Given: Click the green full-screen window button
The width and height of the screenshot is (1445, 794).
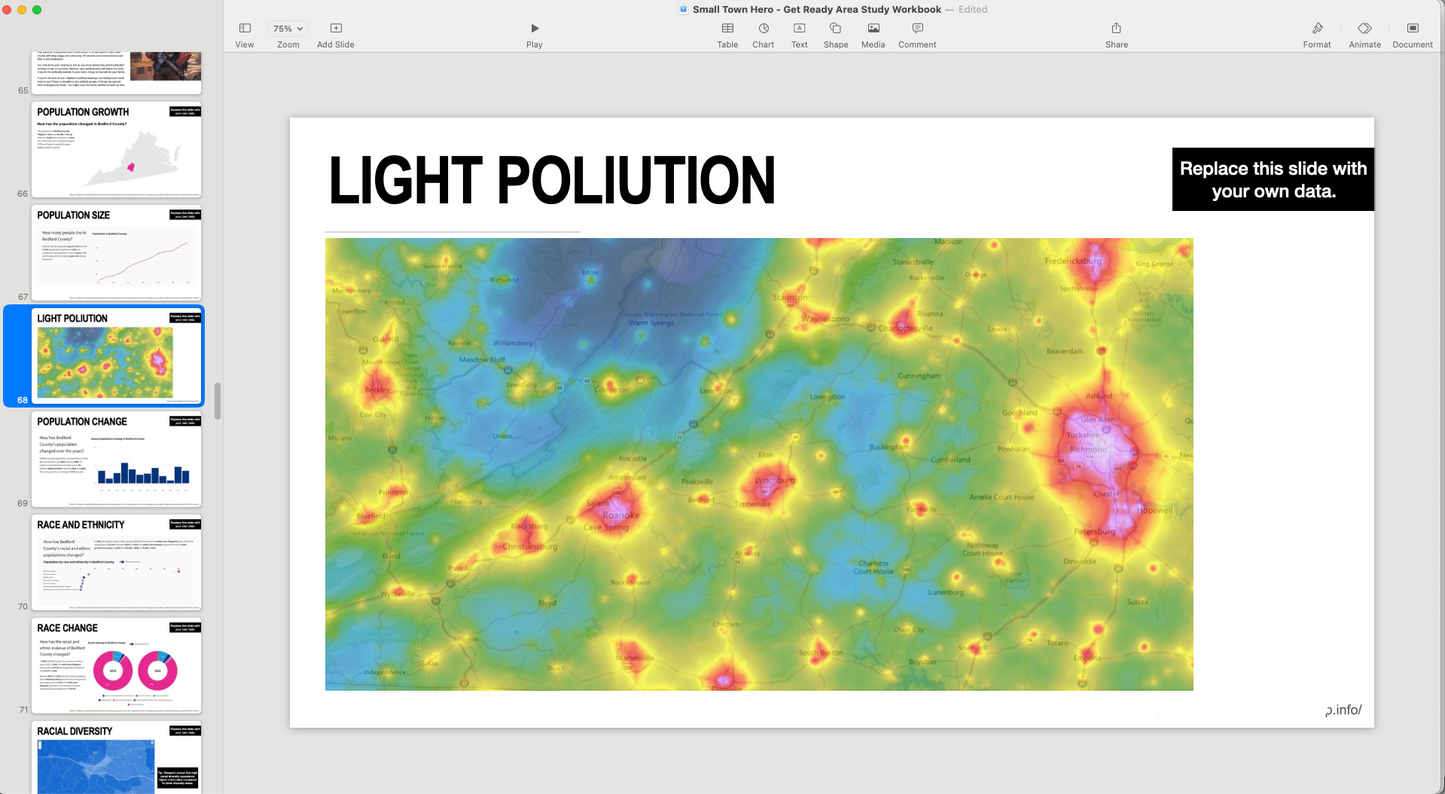Looking at the screenshot, I should (38, 9).
